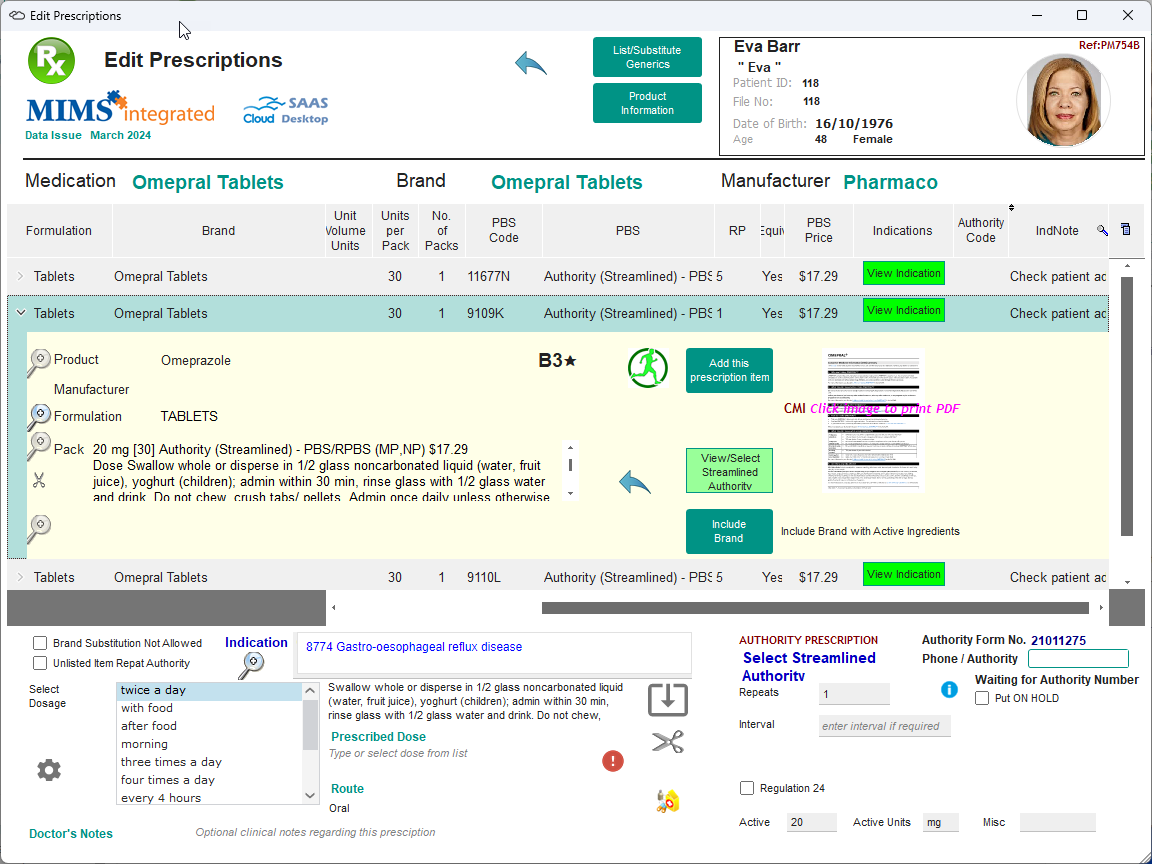Click the scissors icon near Prescribed Dose
1152x864 pixels.
(668, 741)
